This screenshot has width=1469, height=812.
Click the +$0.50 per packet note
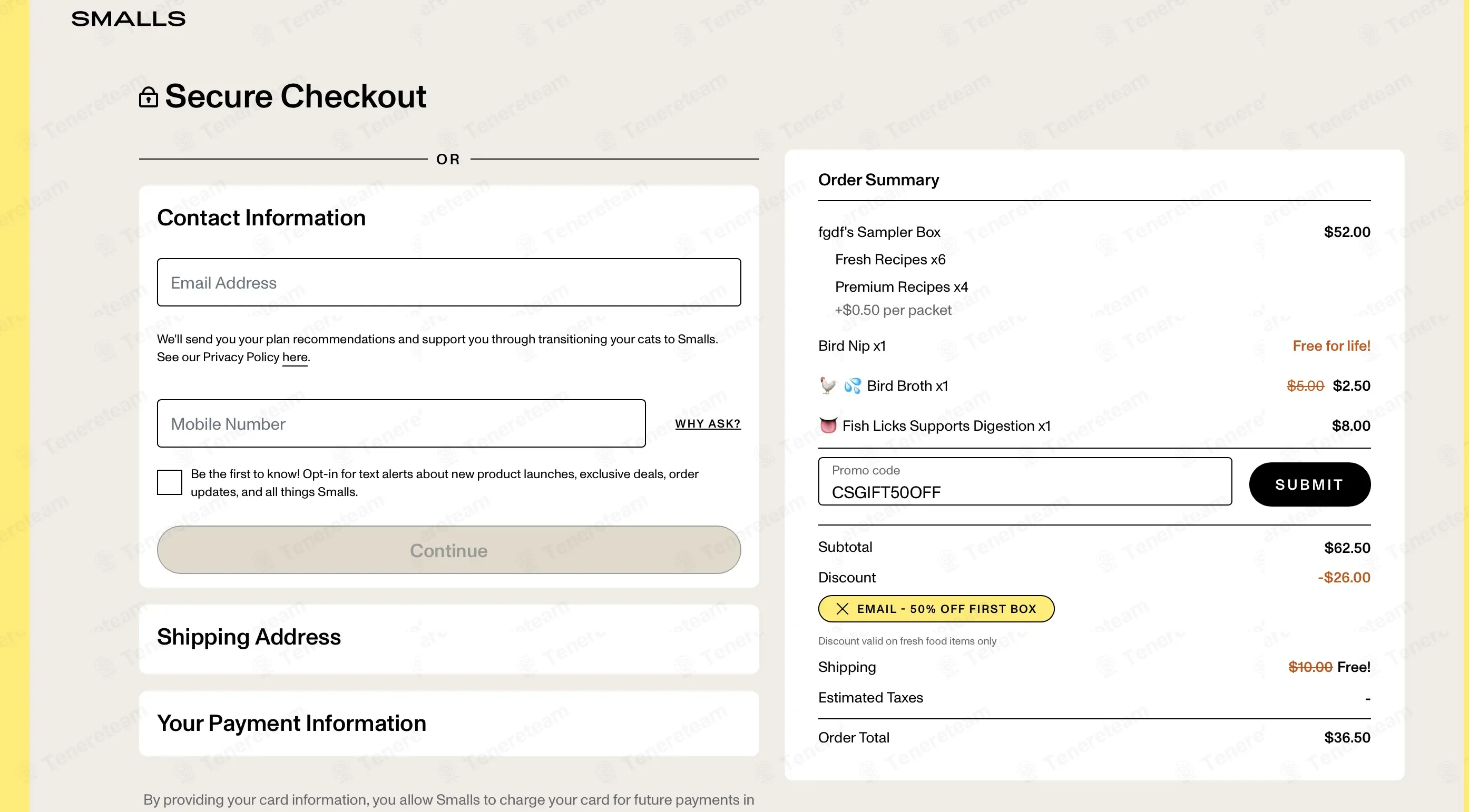point(893,310)
